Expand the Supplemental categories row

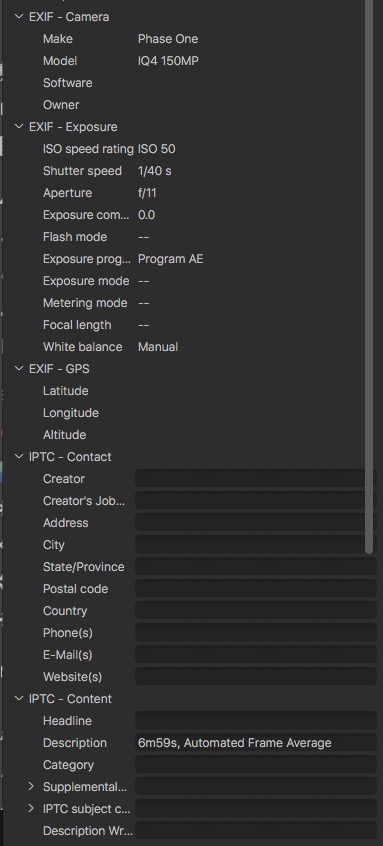coord(32,787)
